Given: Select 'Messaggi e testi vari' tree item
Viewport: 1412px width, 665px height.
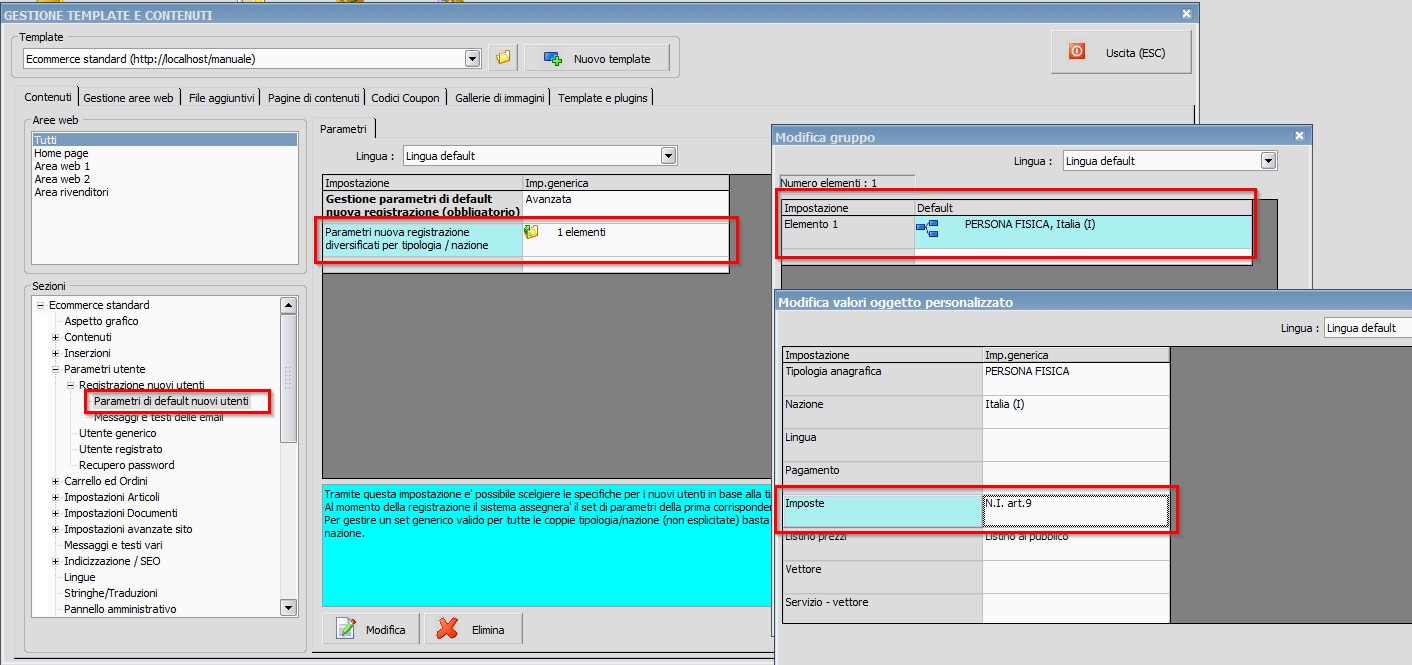Looking at the screenshot, I should pos(113,545).
